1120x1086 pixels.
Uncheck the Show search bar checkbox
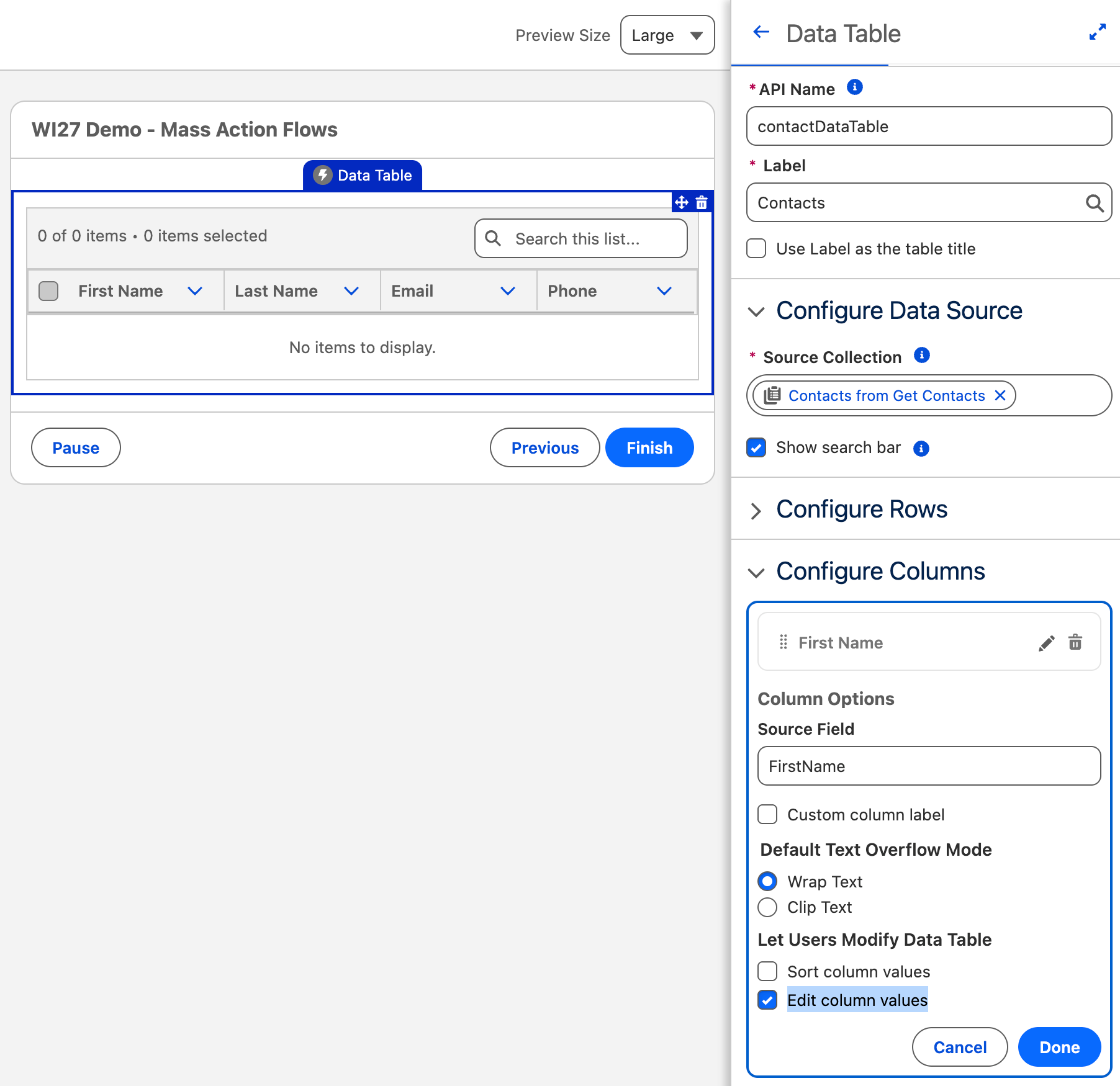click(756, 447)
